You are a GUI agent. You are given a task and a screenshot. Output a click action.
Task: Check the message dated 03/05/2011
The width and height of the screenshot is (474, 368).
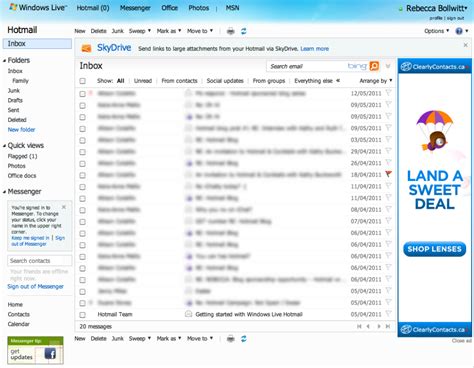tap(83, 141)
